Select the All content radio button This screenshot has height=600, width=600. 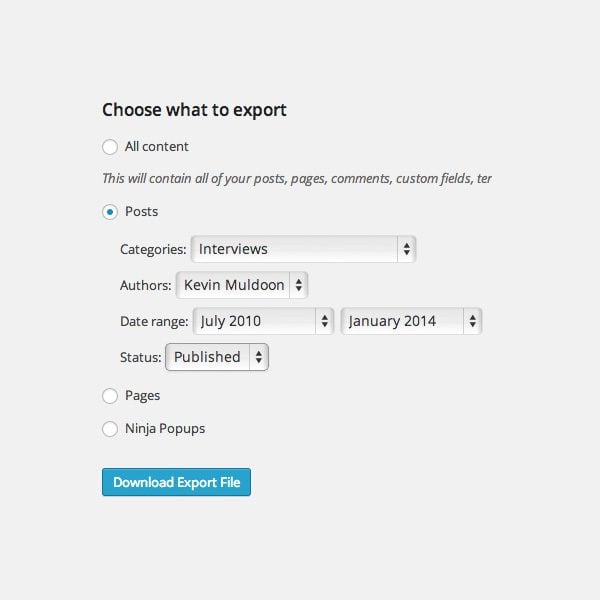pyautogui.click(x=110, y=147)
